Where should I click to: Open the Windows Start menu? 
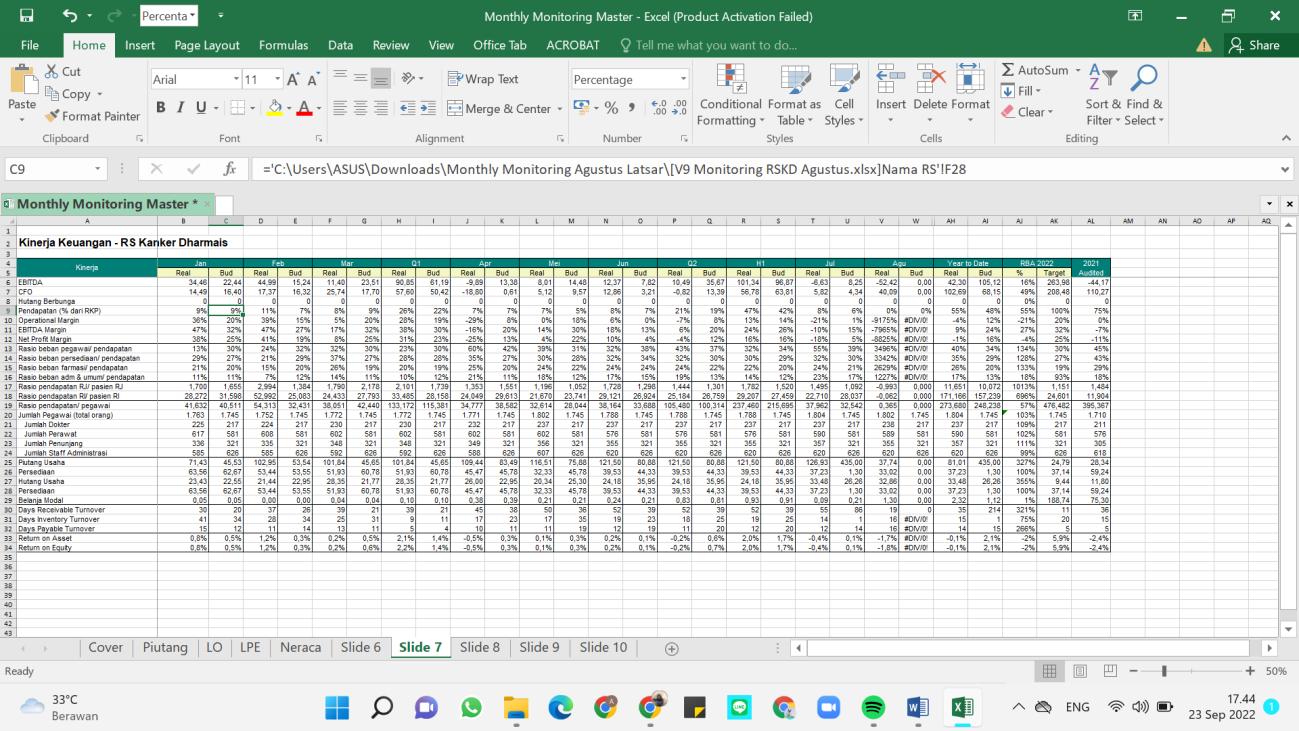point(337,707)
